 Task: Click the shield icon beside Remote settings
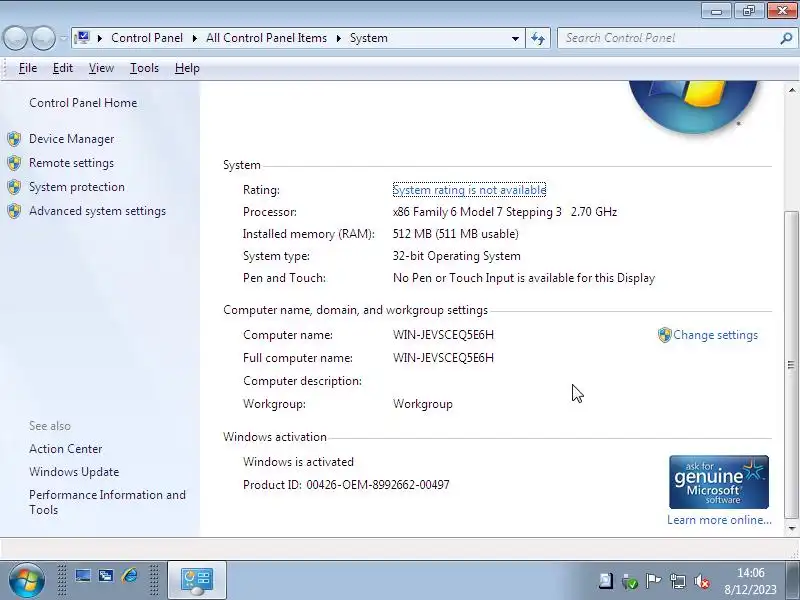pos(14,163)
